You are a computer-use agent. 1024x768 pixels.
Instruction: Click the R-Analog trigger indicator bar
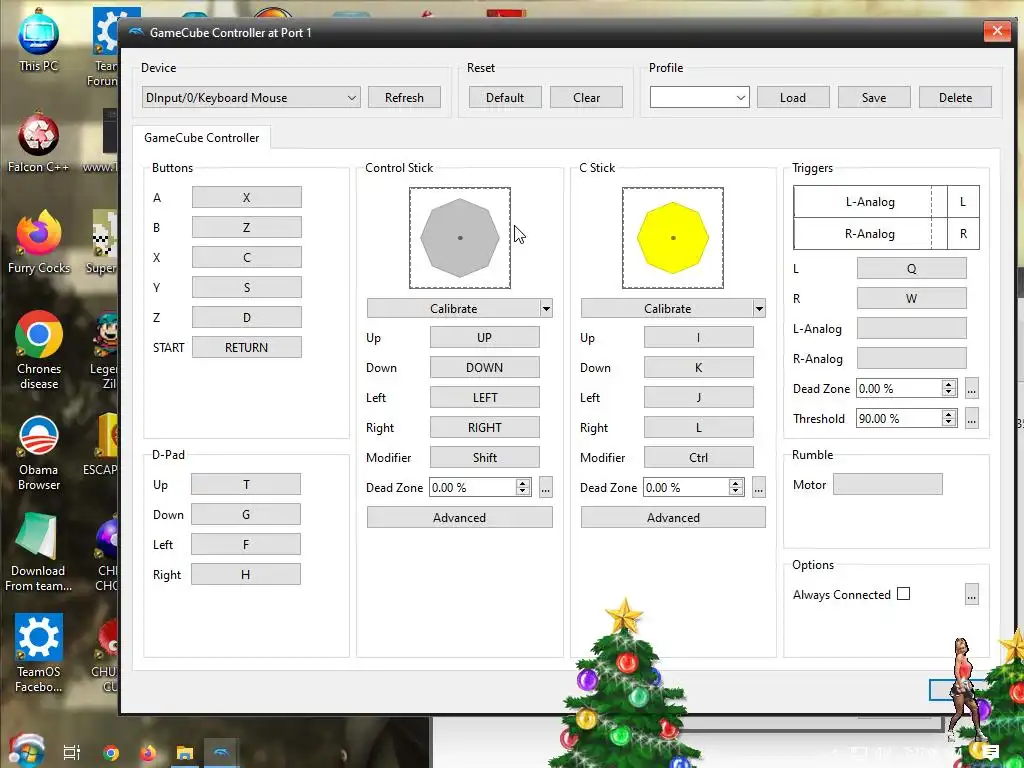[870, 233]
